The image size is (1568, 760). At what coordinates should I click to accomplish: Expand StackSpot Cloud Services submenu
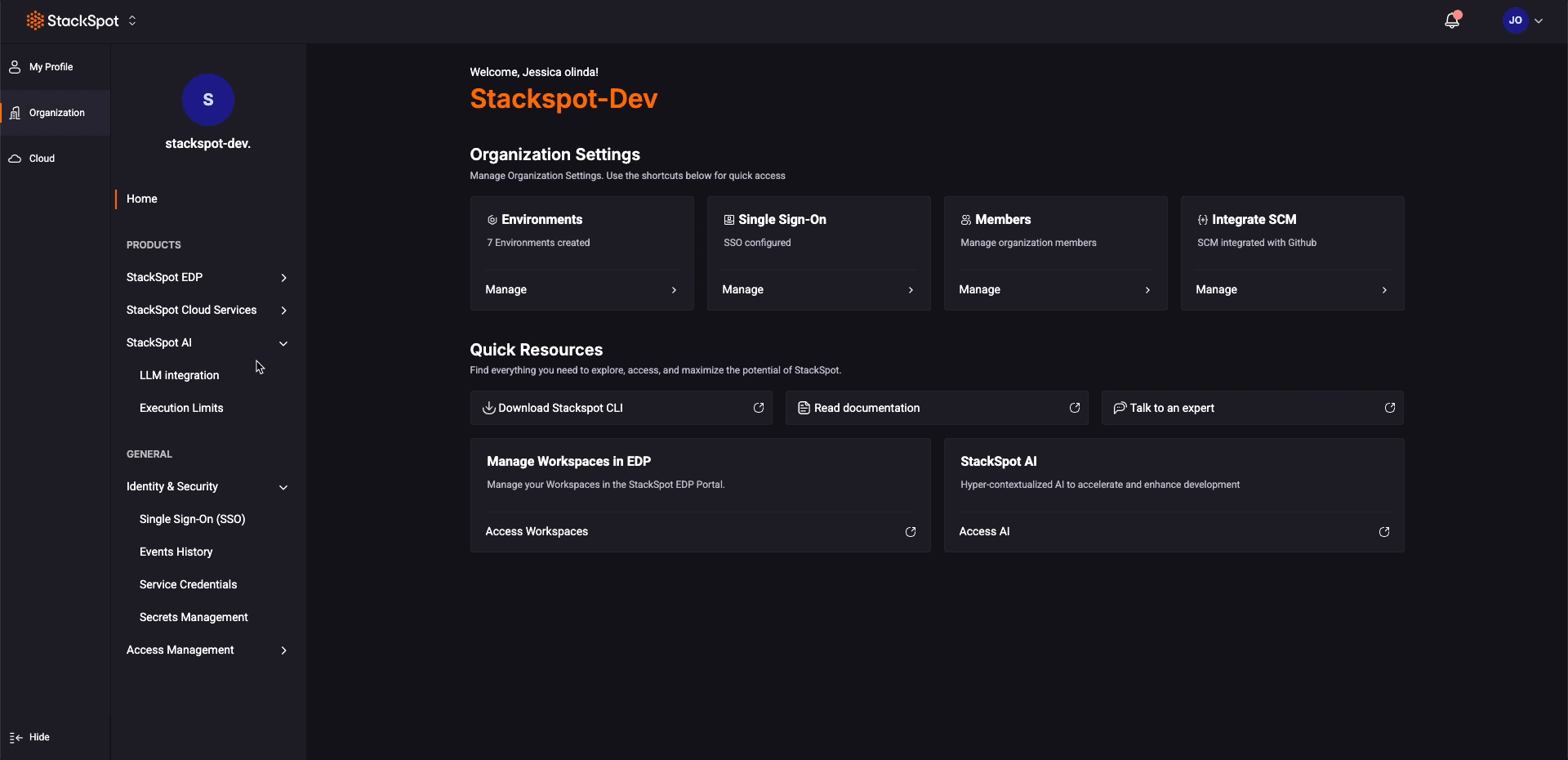pyautogui.click(x=283, y=311)
